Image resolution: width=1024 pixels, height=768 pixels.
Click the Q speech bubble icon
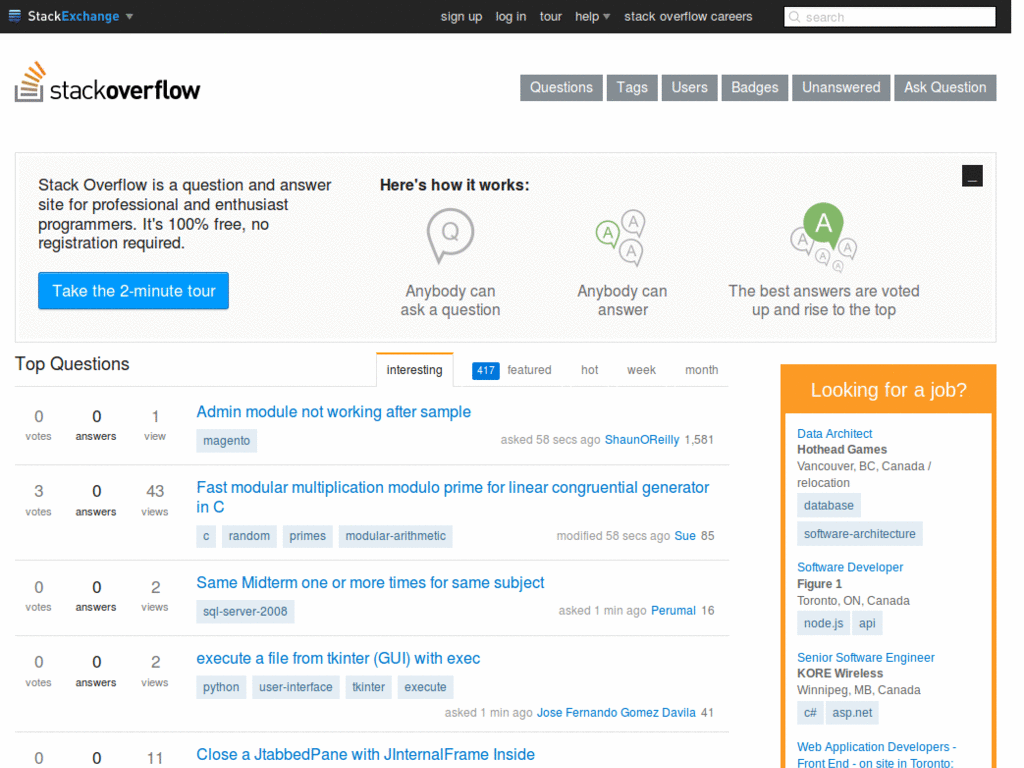pyautogui.click(x=450, y=235)
